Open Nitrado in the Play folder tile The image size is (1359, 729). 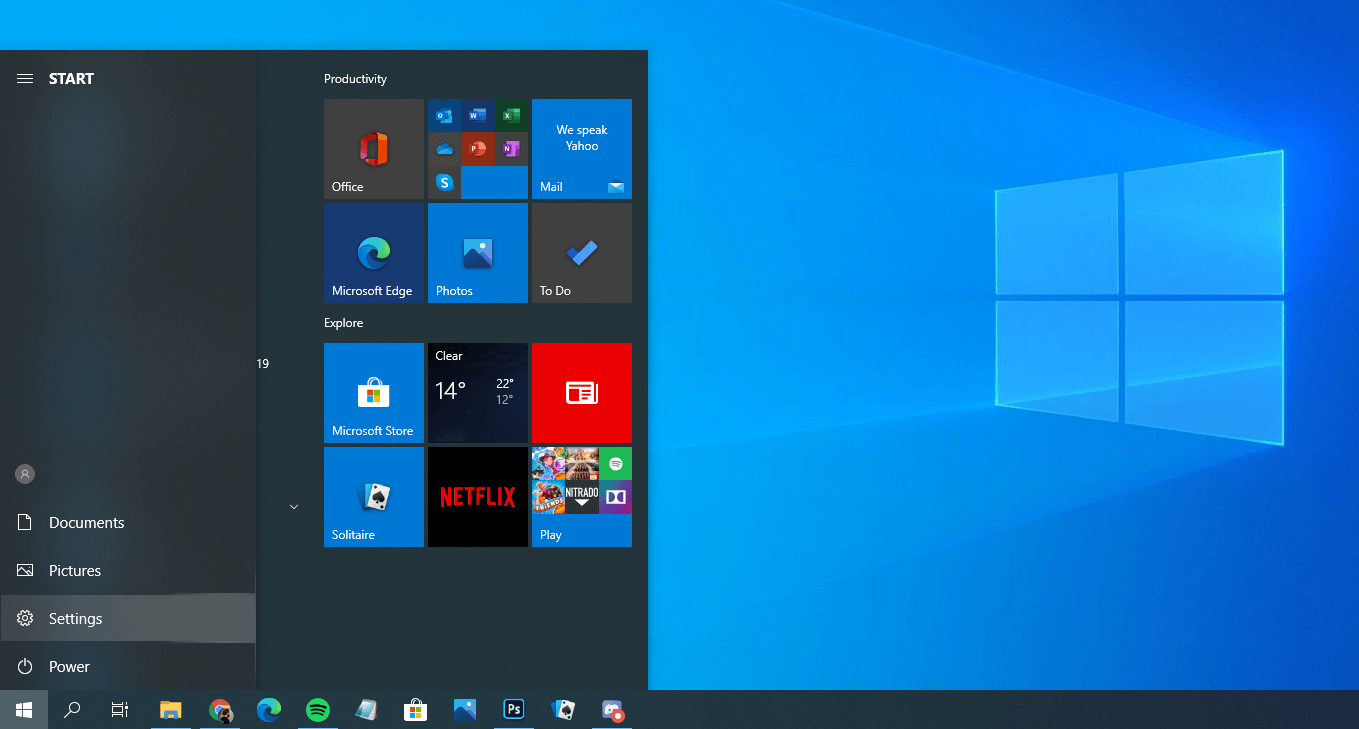tap(582, 497)
